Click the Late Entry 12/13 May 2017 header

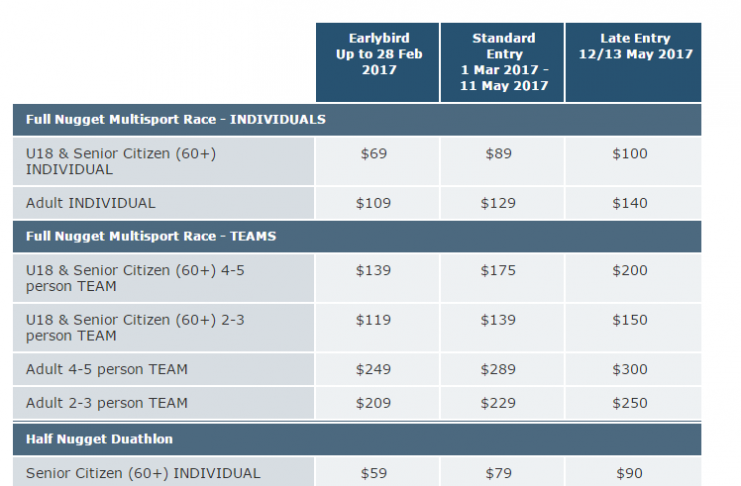(633, 62)
